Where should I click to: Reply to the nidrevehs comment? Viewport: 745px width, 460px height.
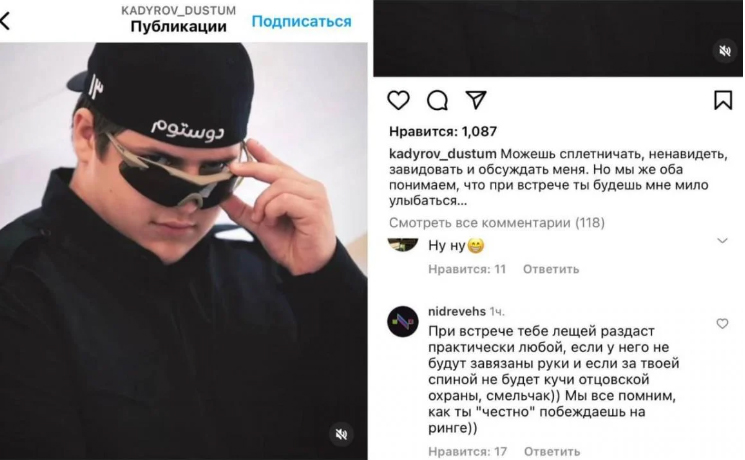(x=552, y=451)
